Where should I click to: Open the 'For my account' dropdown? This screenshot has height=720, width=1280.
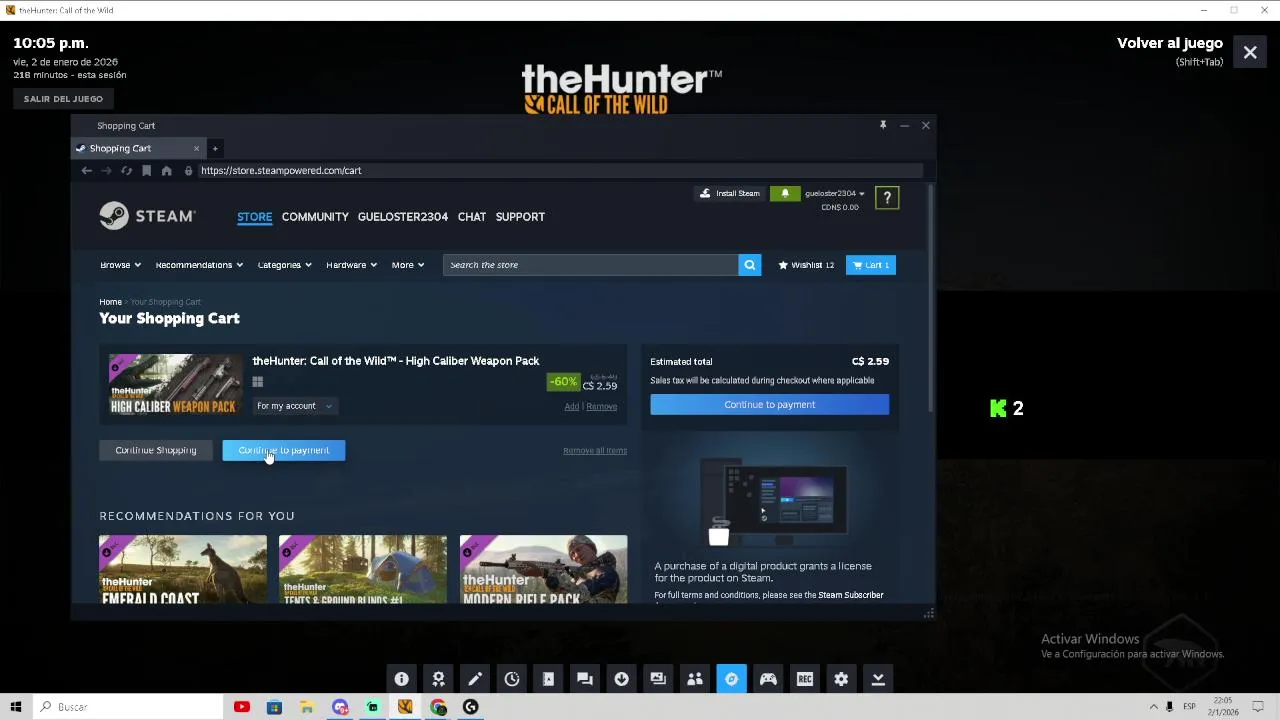pos(295,406)
